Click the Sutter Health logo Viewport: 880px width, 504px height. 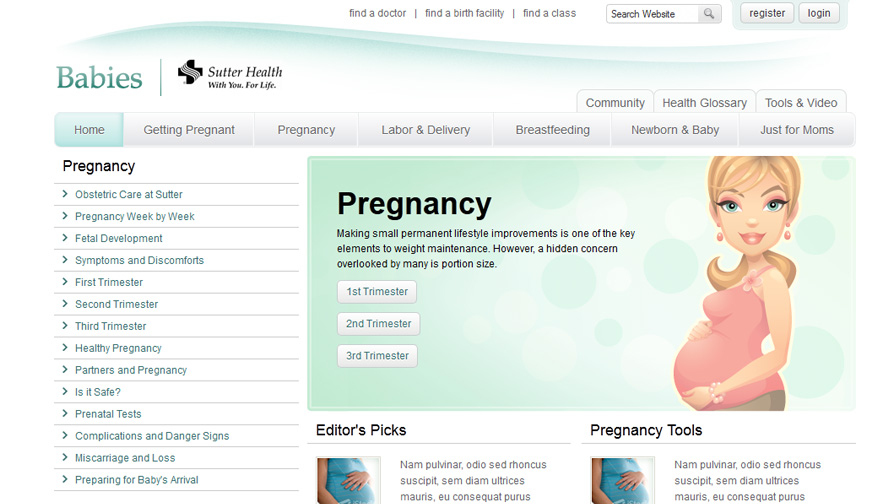coord(230,75)
